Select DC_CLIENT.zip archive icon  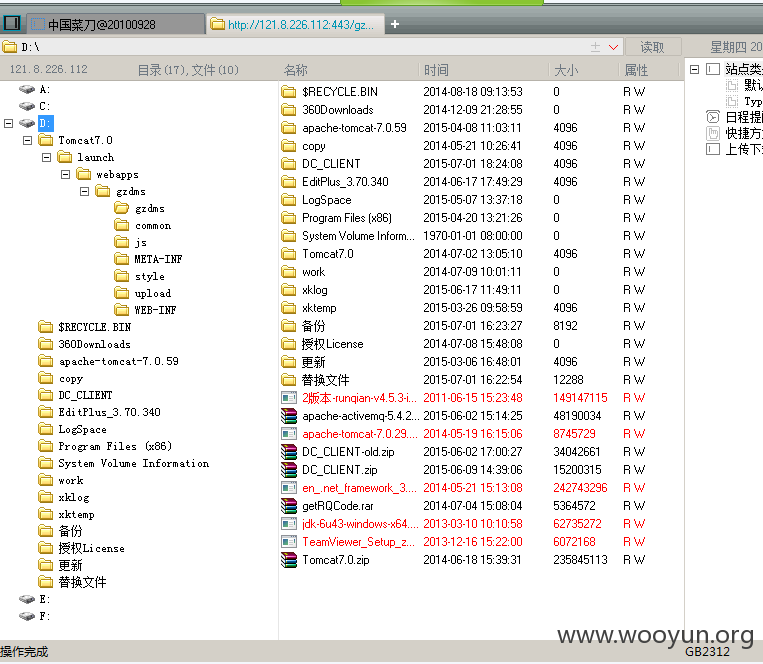pos(289,469)
